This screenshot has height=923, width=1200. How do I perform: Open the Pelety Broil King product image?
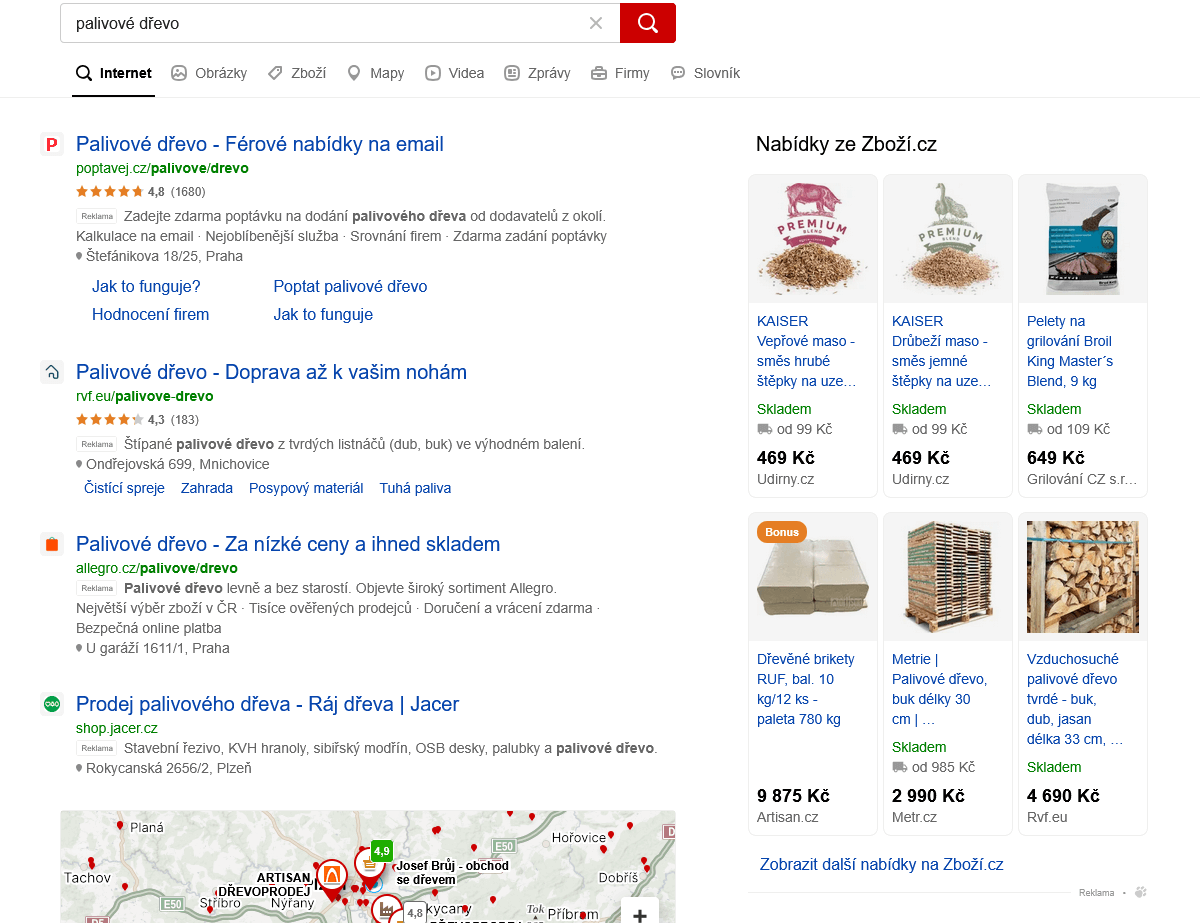(x=1082, y=239)
